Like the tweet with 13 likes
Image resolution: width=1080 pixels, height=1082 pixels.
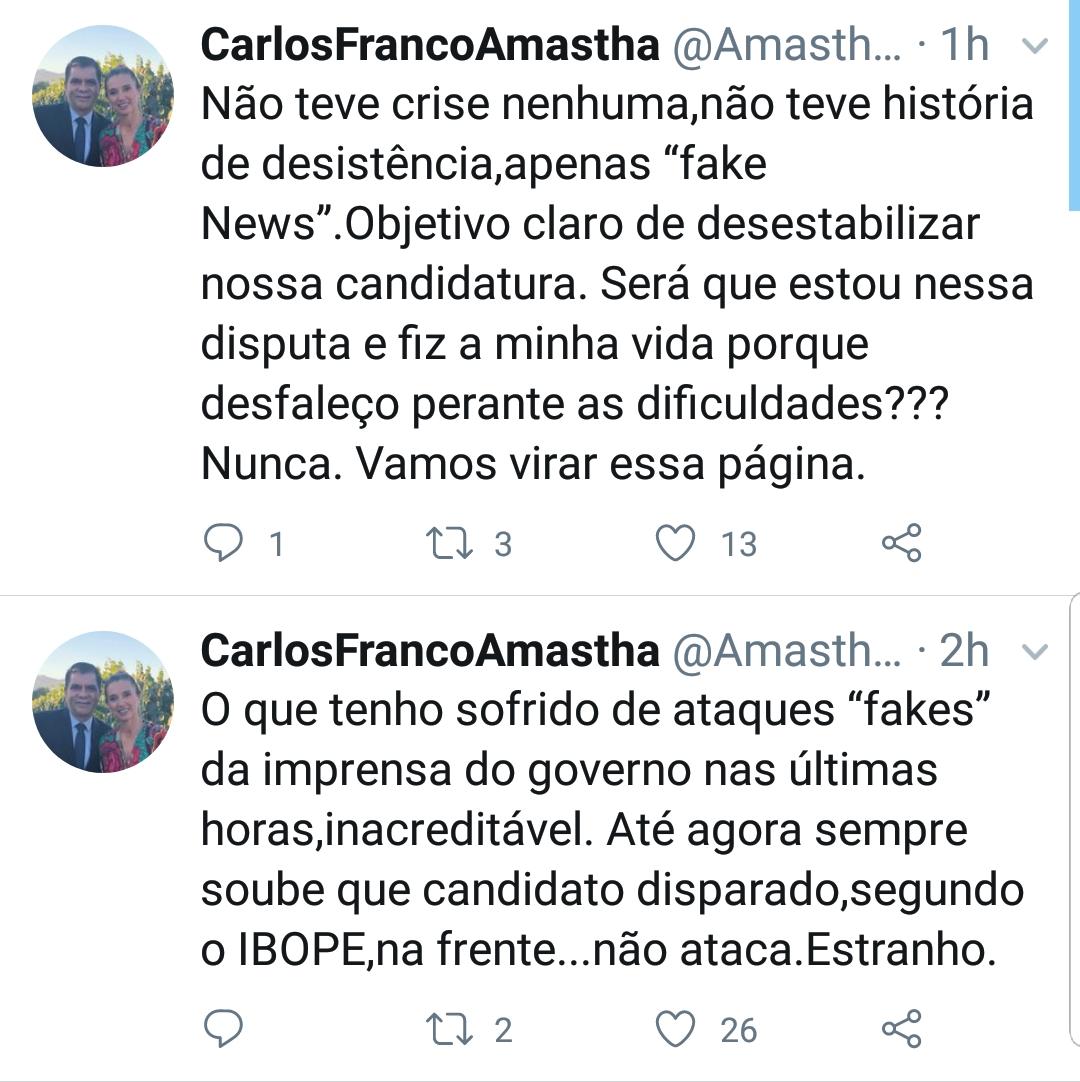pos(675,543)
